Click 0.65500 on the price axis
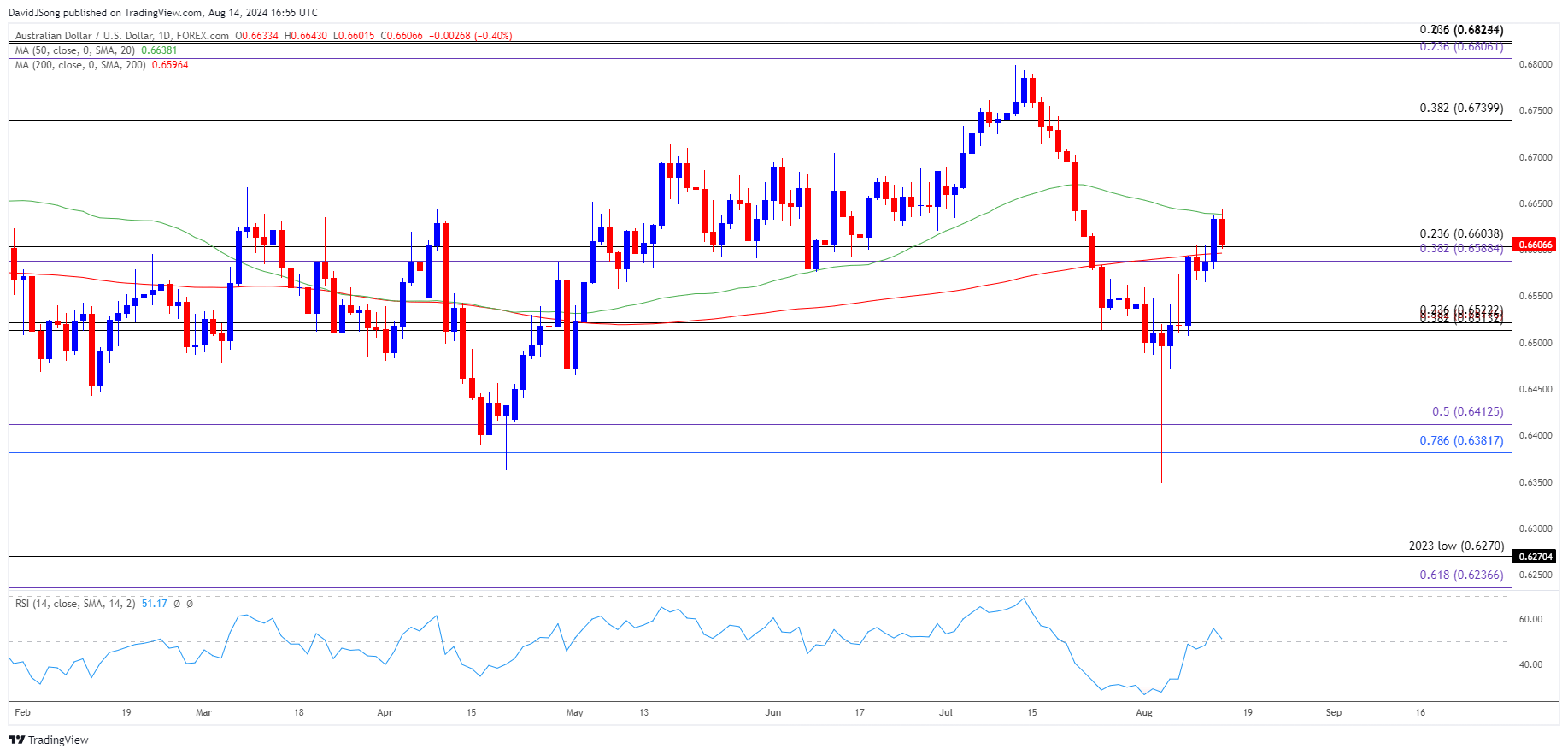1568x755 pixels. coord(1536,297)
